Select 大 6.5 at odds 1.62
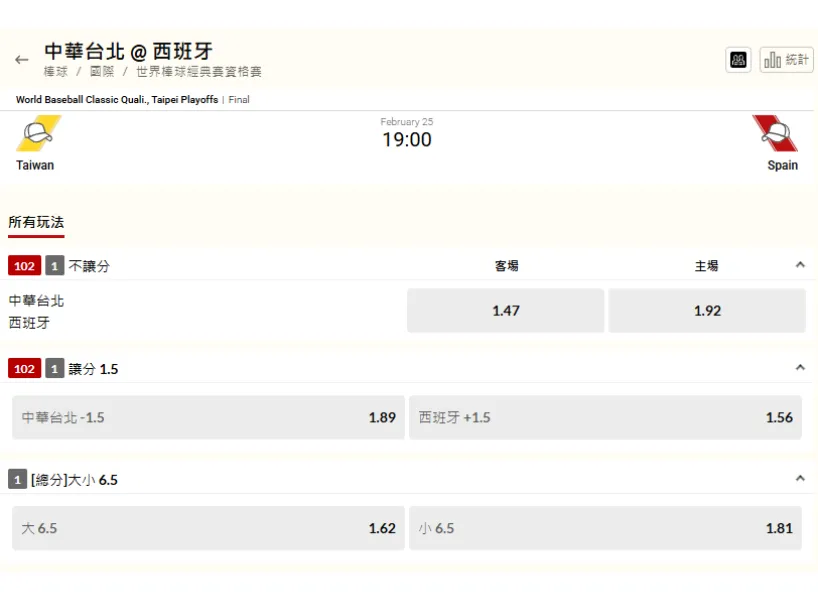Screen dimensions: 818x600 point(205,528)
